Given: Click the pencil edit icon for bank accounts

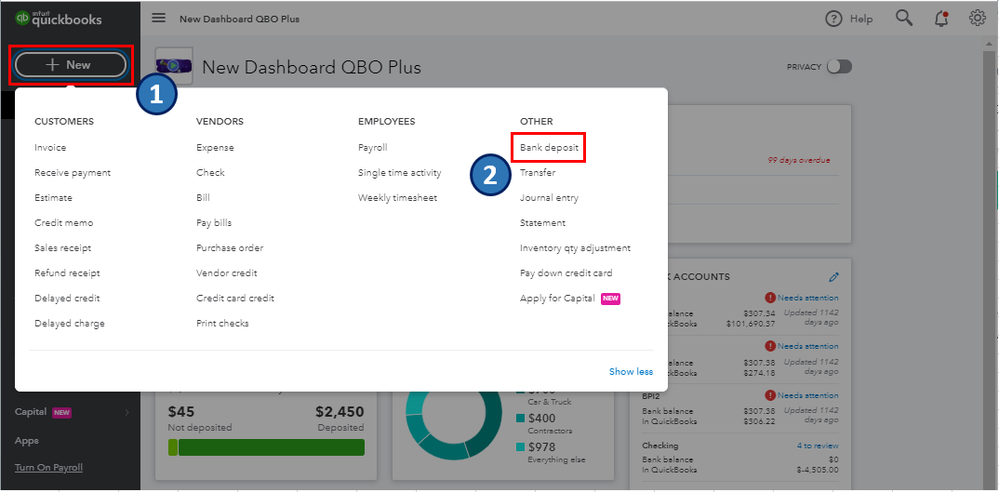Looking at the screenshot, I should 834,277.
